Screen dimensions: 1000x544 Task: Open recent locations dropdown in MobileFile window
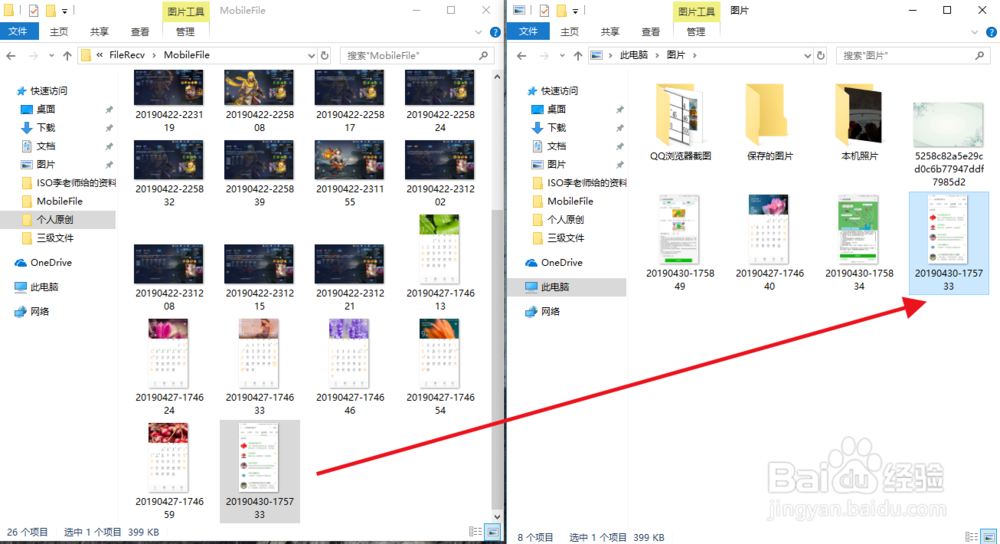point(51,55)
